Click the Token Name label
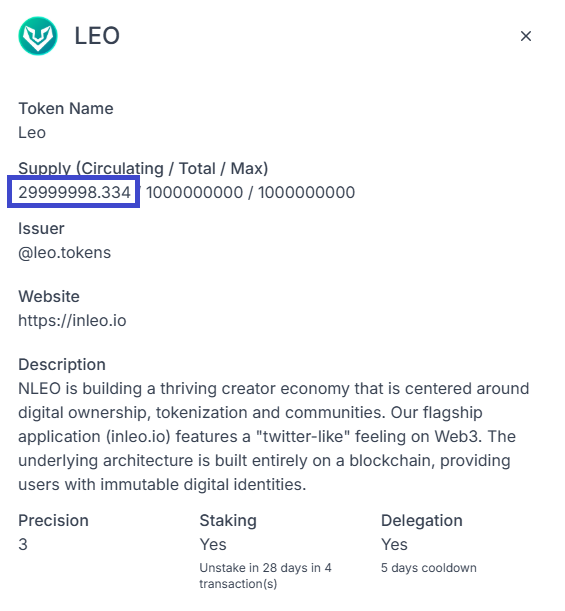Viewport: 565px width, 611px height. [x=66, y=108]
